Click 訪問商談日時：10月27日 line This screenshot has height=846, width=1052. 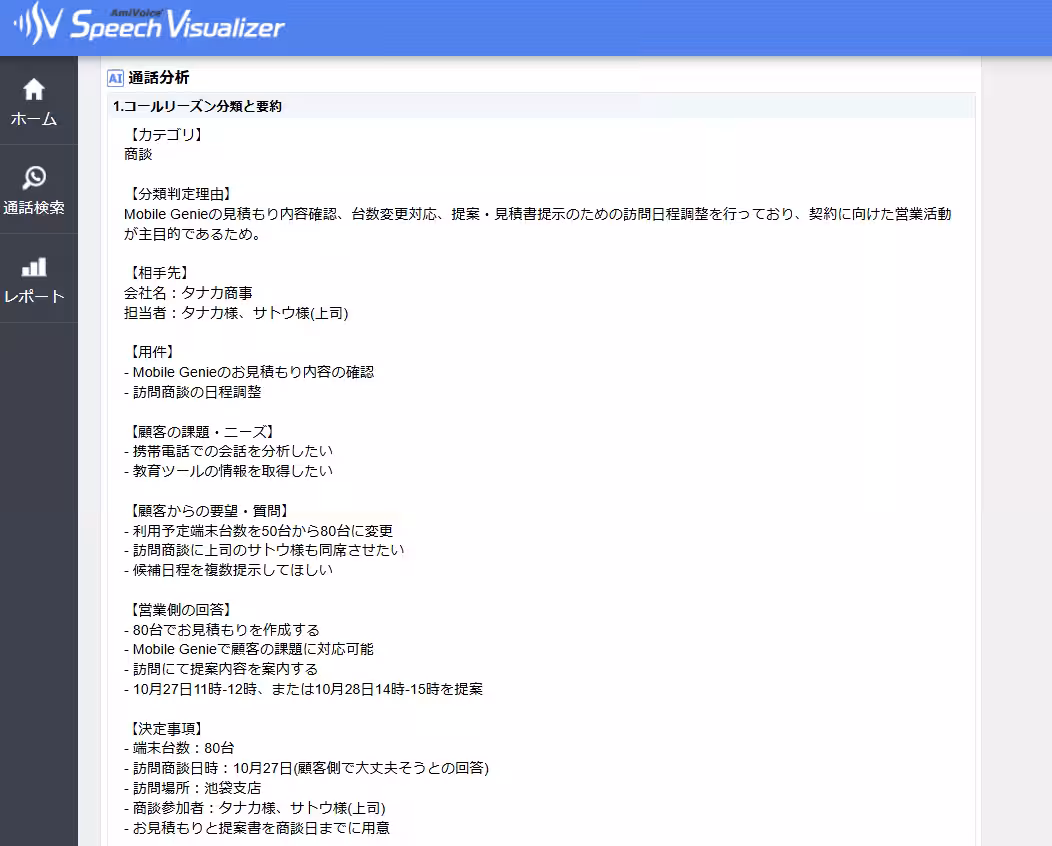[x=307, y=768]
